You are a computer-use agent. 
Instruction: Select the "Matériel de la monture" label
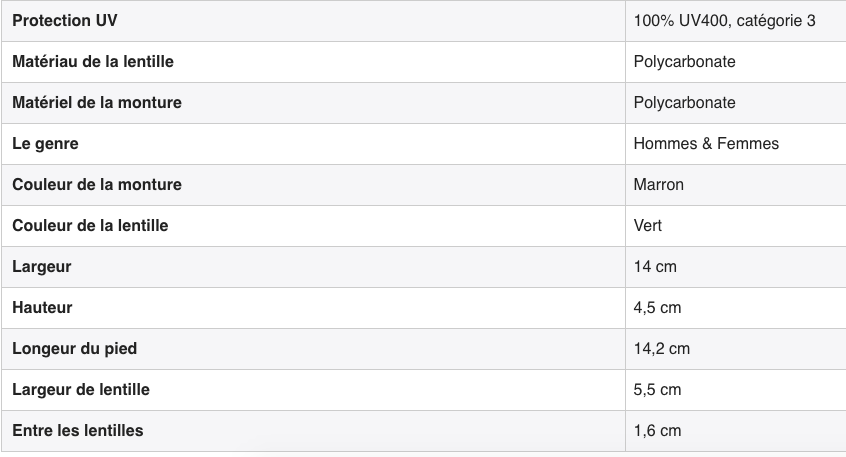point(97,103)
